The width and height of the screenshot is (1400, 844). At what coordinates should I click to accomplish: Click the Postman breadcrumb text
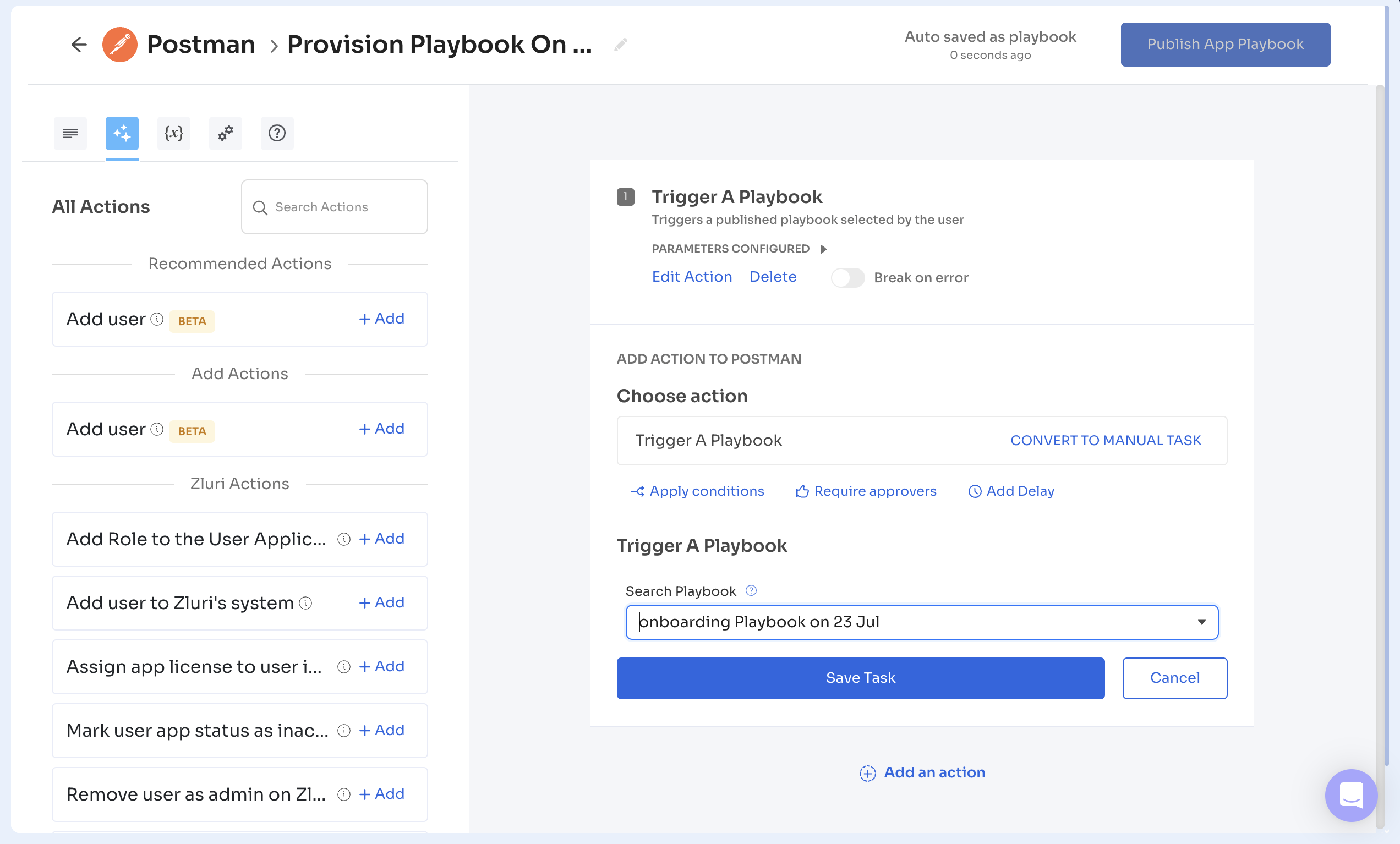coord(200,45)
